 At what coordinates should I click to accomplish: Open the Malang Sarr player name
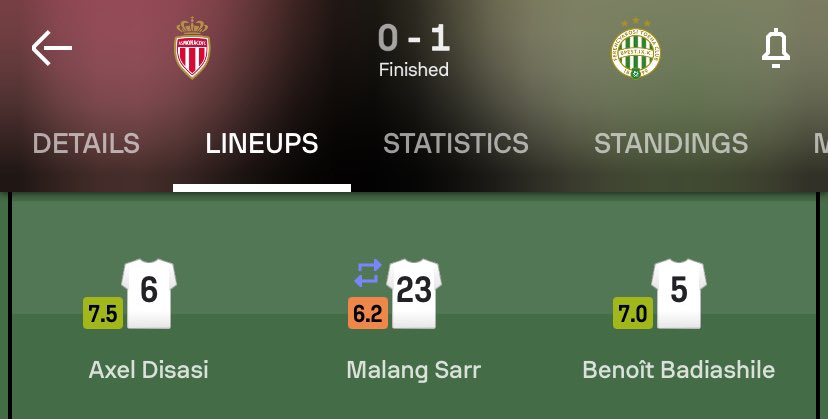pos(413,370)
